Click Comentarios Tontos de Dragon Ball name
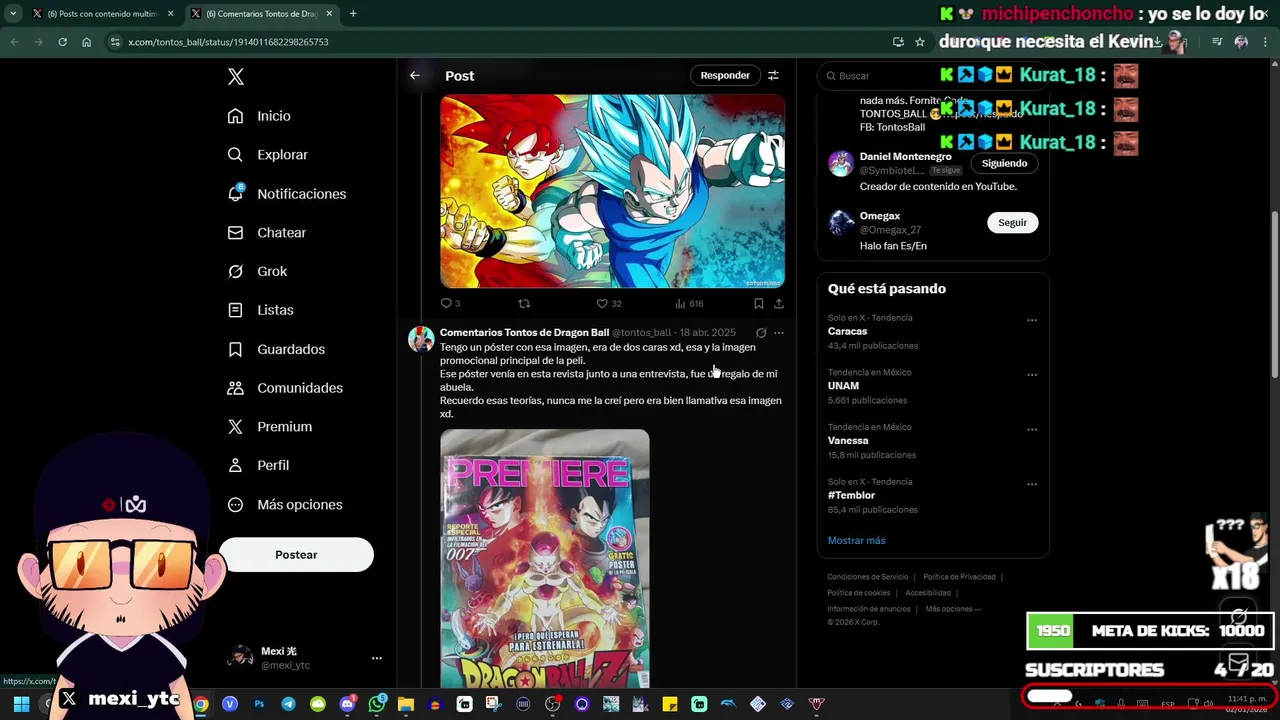The width and height of the screenshot is (1280, 720). [x=524, y=332]
